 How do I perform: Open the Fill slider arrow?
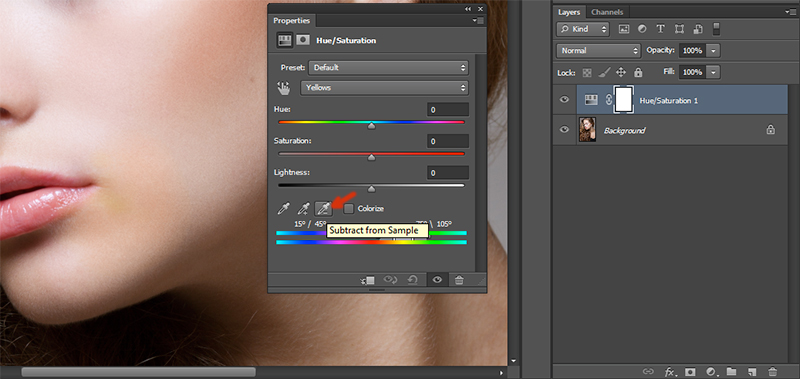click(713, 72)
